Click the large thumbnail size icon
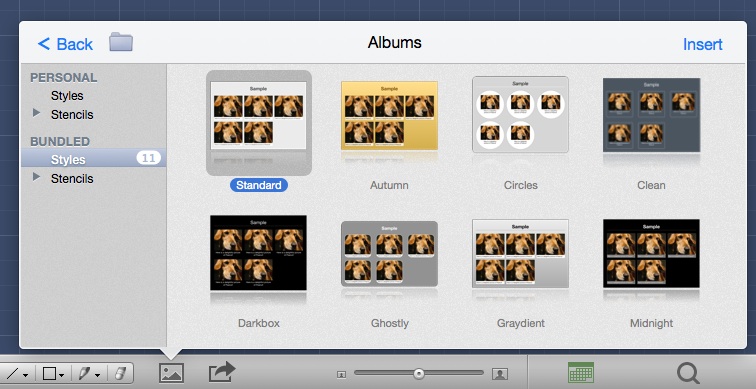Viewport: 756px width, 389px height. tap(500, 374)
